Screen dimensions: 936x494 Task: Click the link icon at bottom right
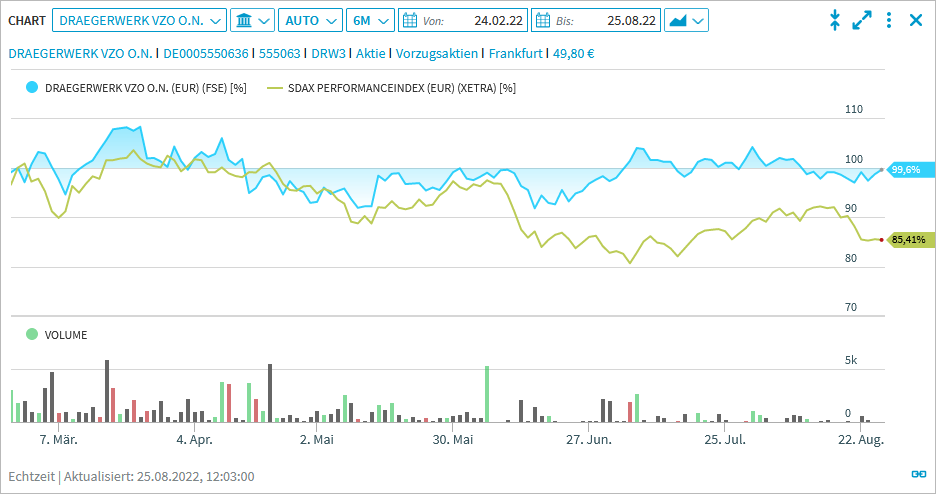(918, 475)
